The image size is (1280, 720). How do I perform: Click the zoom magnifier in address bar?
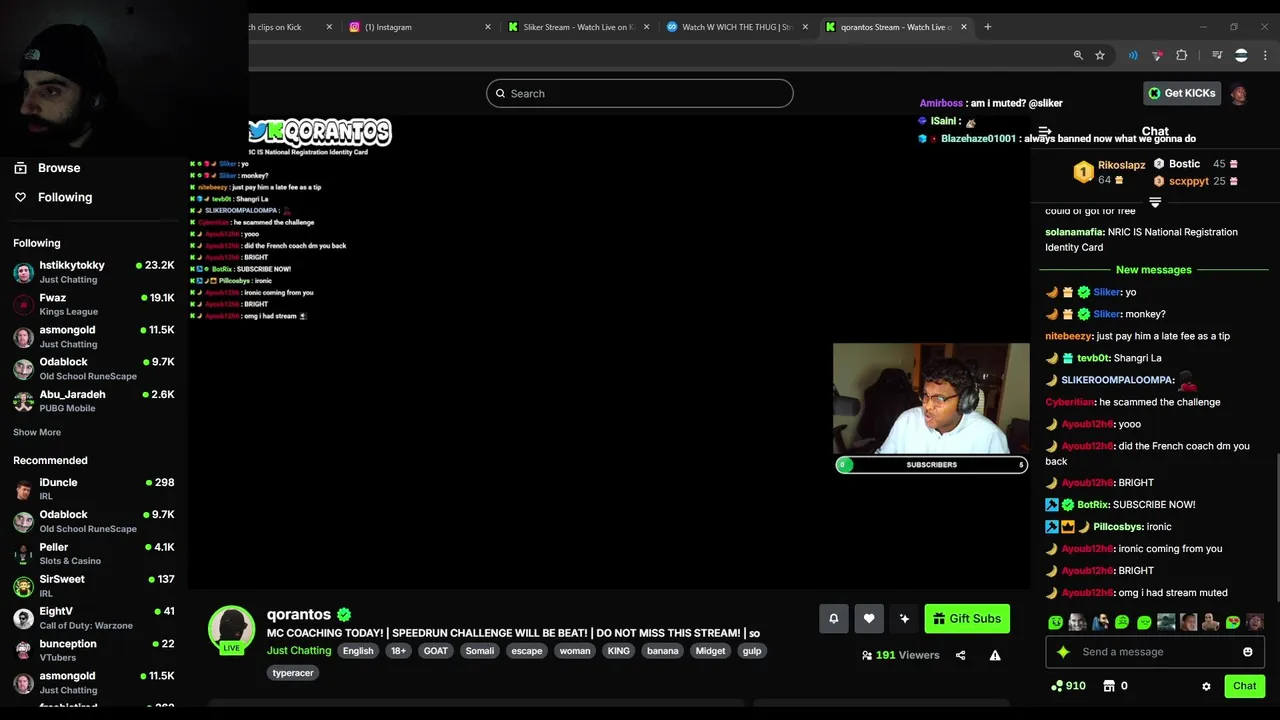[x=1078, y=55]
